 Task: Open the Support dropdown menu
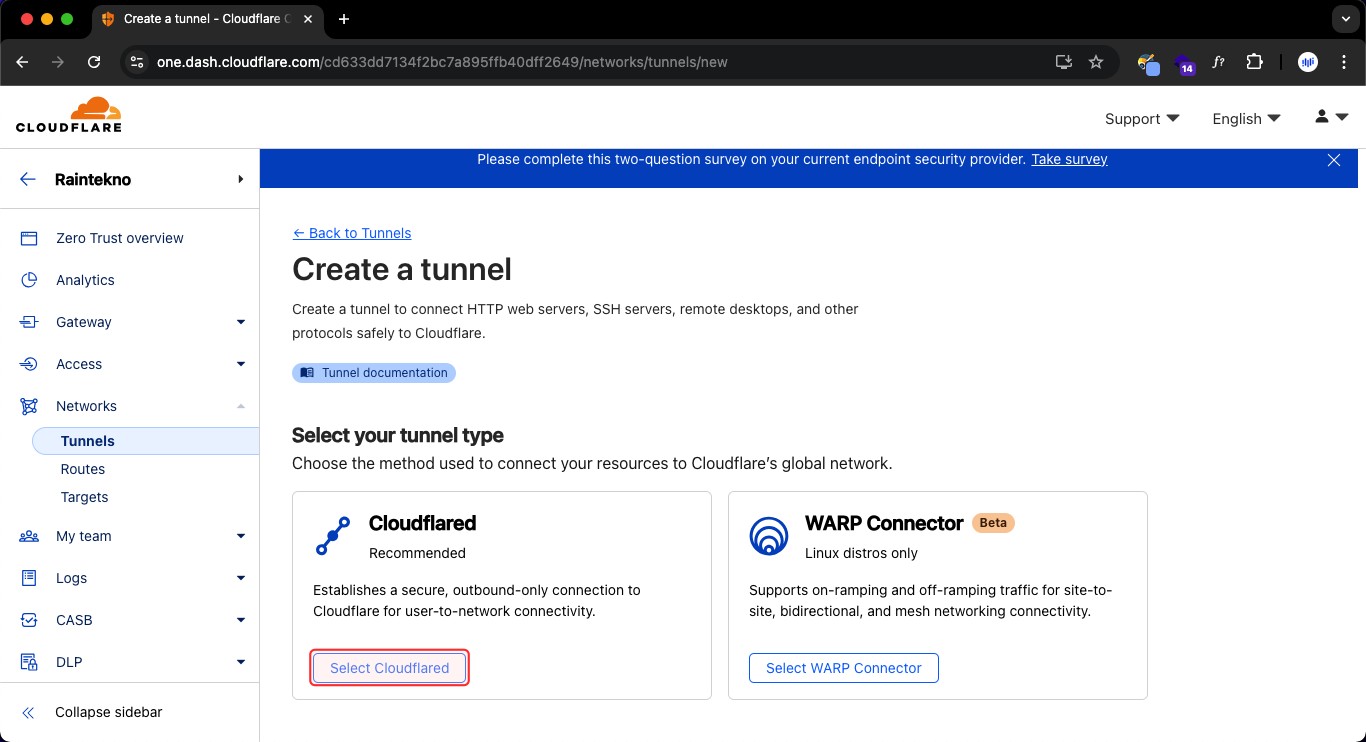pyautogui.click(x=1142, y=119)
